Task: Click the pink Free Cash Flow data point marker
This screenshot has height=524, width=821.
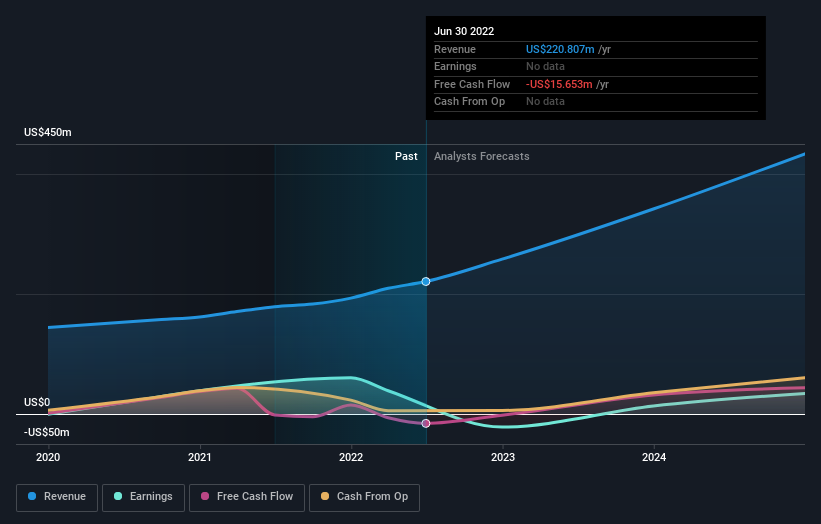Action: (x=426, y=423)
